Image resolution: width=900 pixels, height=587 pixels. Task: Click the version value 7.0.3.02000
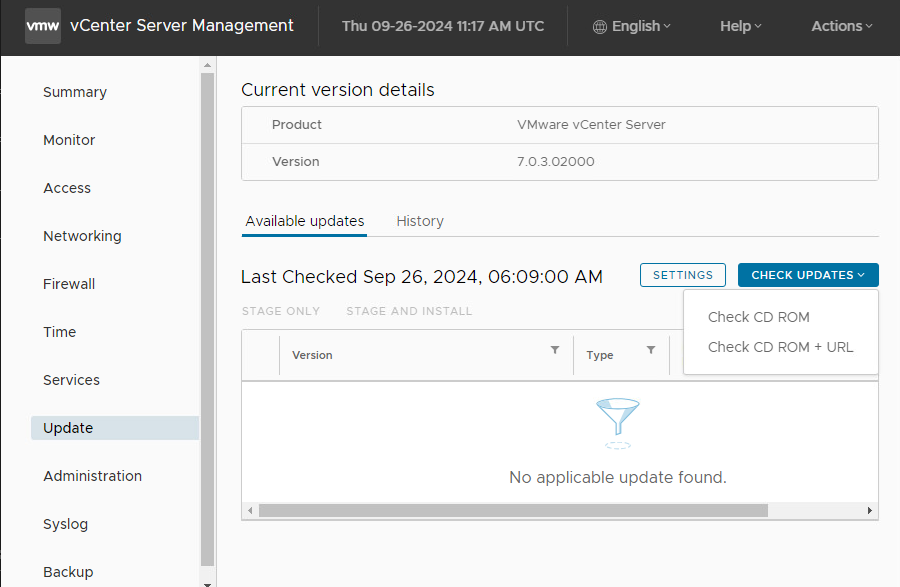click(x=556, y=162)
